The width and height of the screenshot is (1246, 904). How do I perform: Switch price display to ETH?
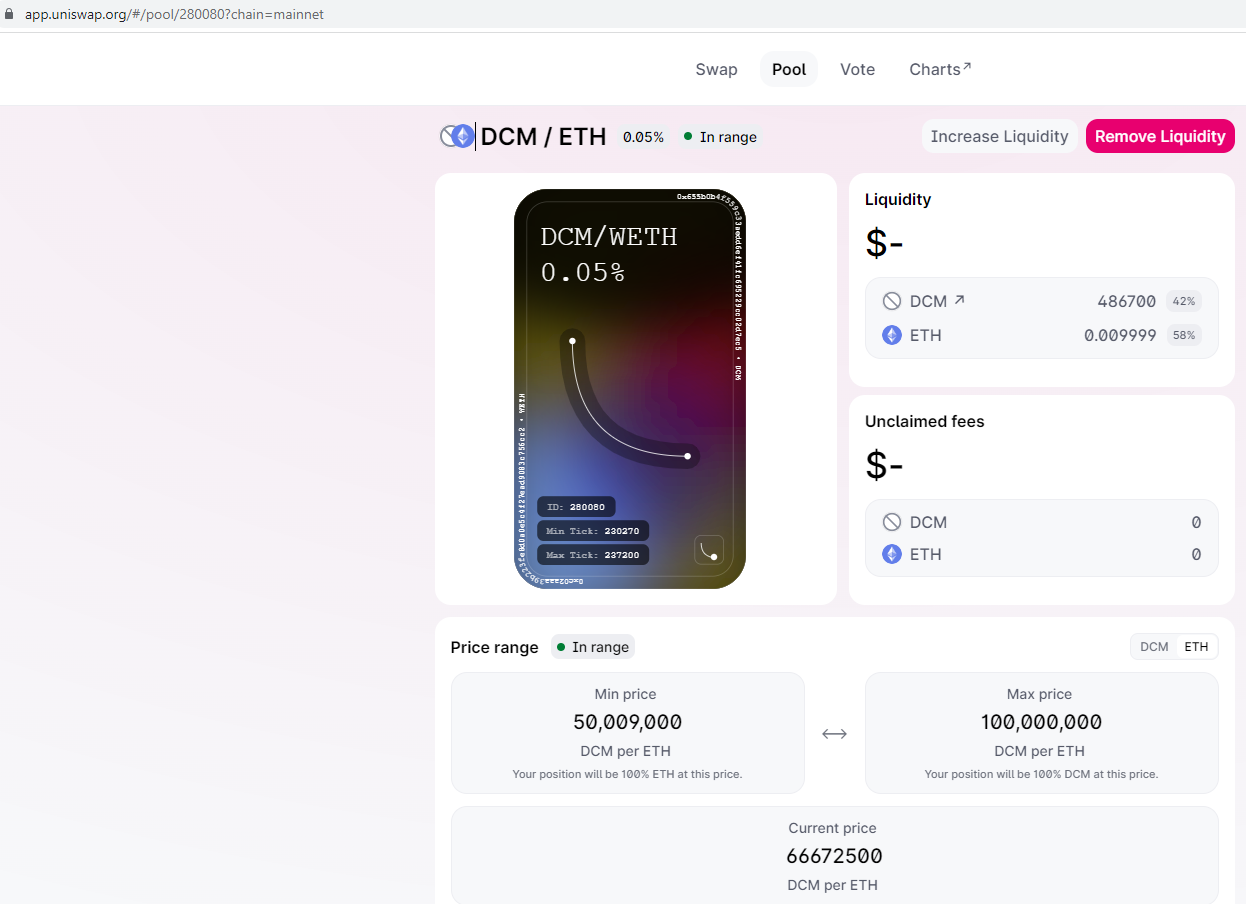[1196, 647]
